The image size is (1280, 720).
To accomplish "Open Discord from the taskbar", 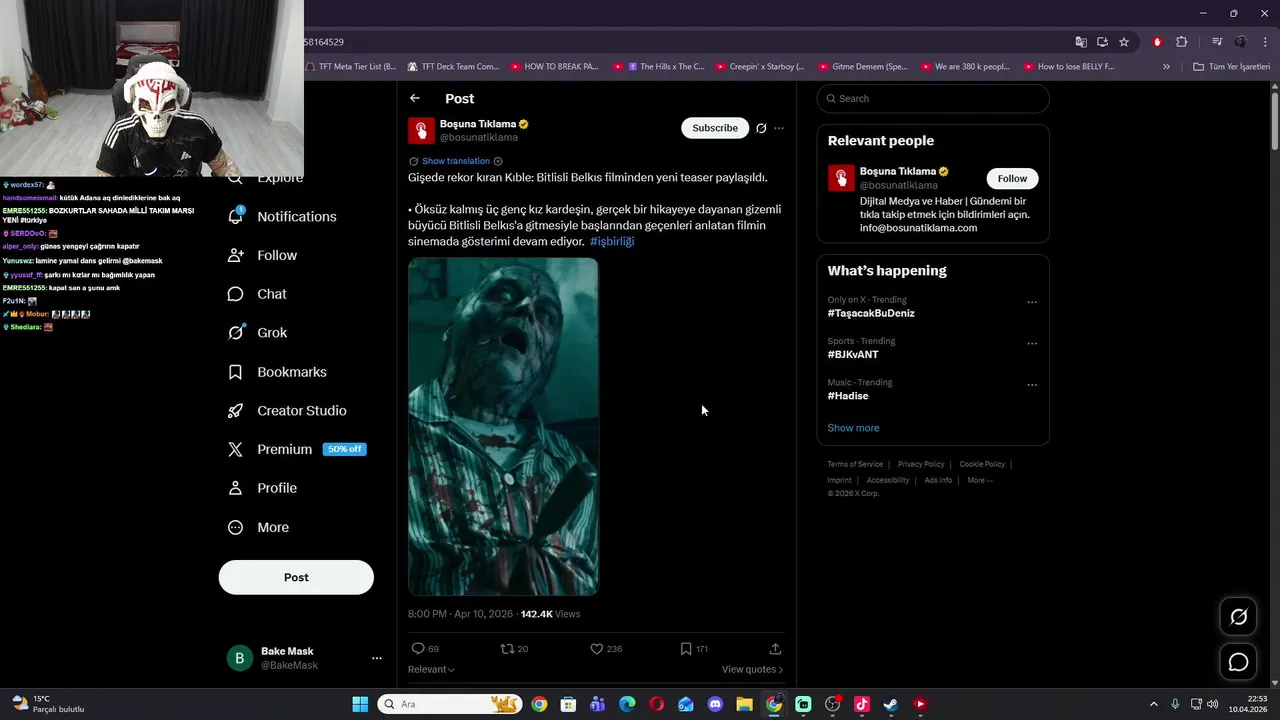I will [715, 704].
